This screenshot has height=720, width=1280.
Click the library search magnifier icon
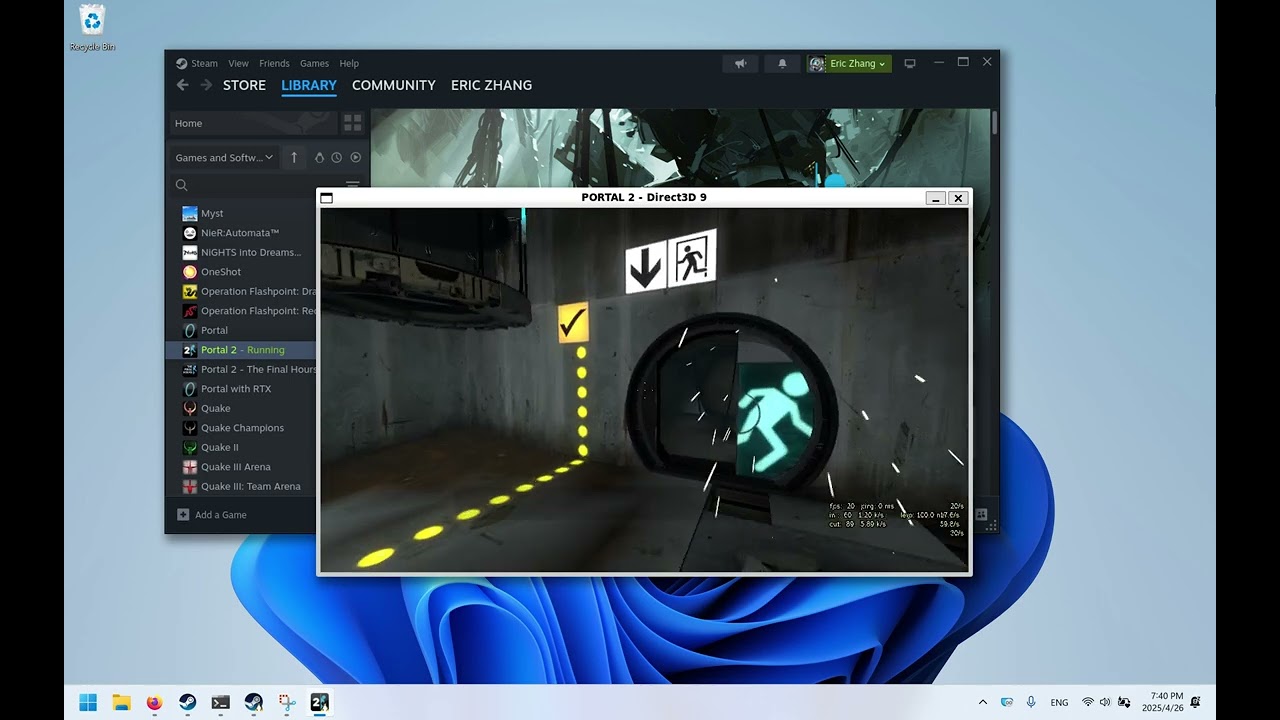click(181, 185)
